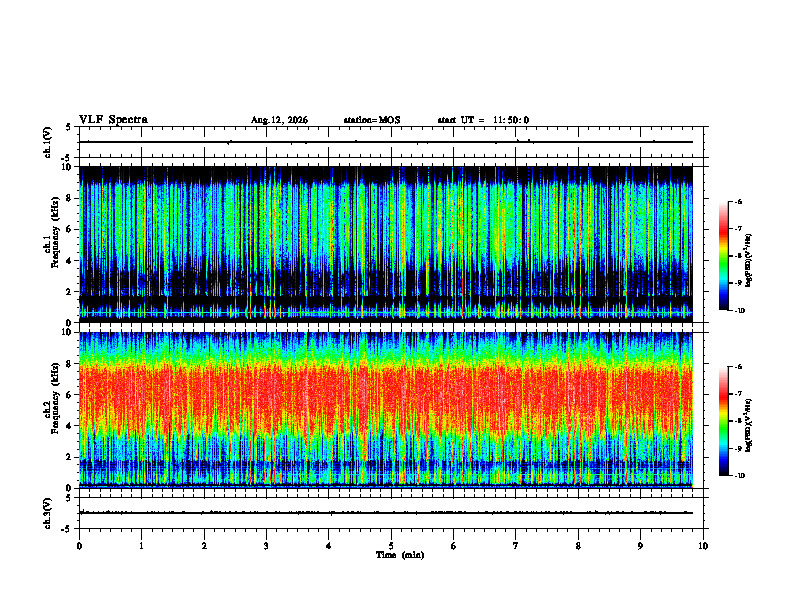
Task: Click the ch.1 spectrogram color bar
Action: tap(723, 256)
